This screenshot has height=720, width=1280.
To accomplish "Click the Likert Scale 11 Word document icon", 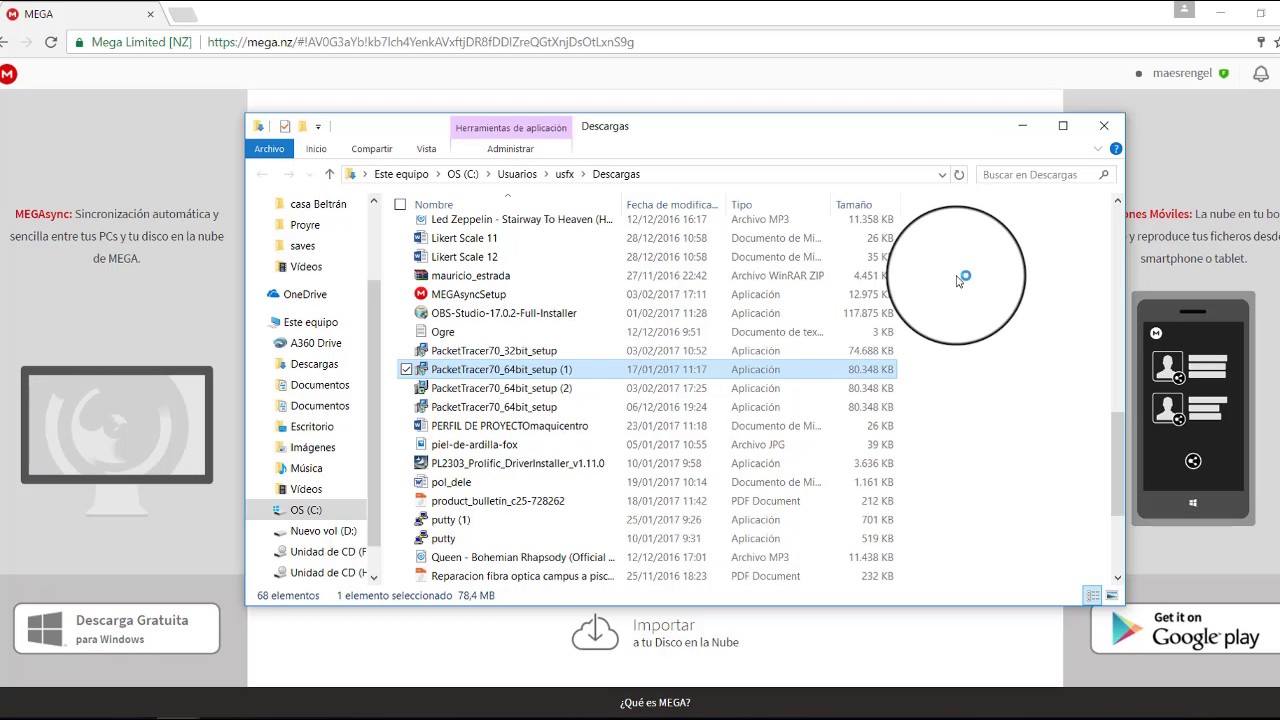I will pos(421,238).
